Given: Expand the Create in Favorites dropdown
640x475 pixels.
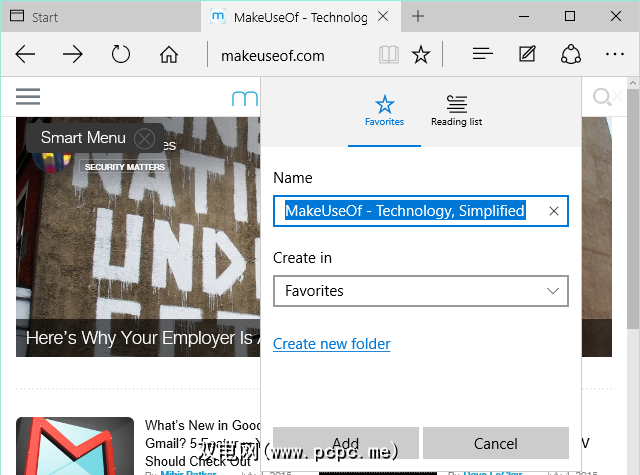Looking at the screenshot, I should [x=420, y=291].
